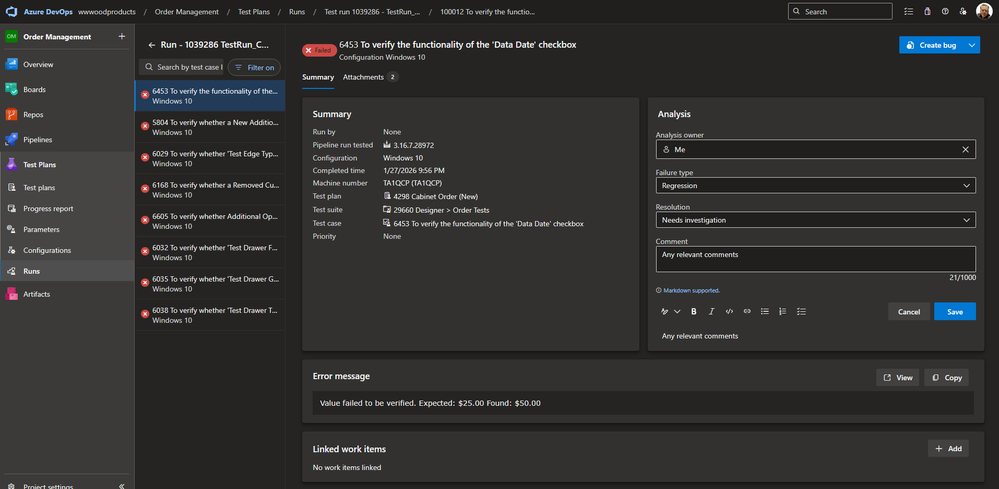Open Artifacts in the sidebar

pos(37,294)
